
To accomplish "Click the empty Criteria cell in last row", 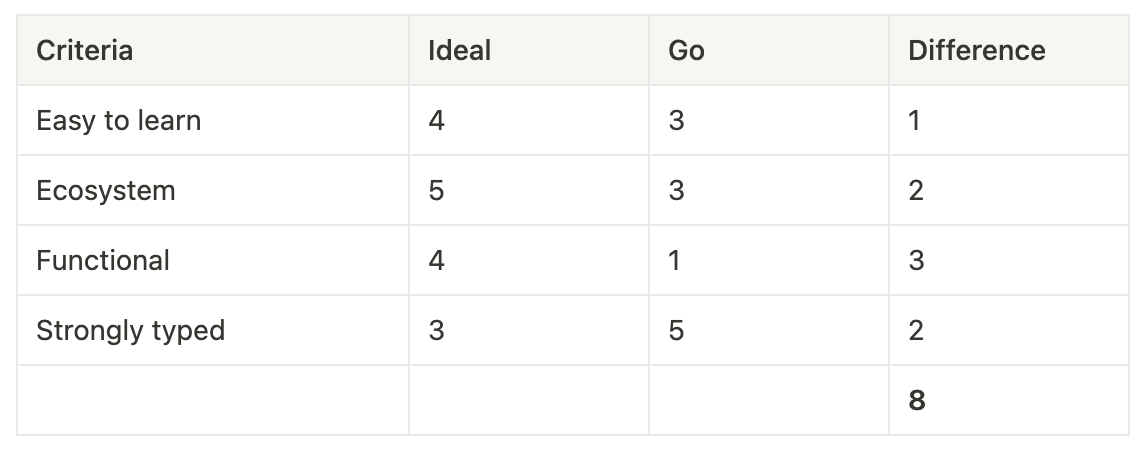I will click(x=212, y=400).
